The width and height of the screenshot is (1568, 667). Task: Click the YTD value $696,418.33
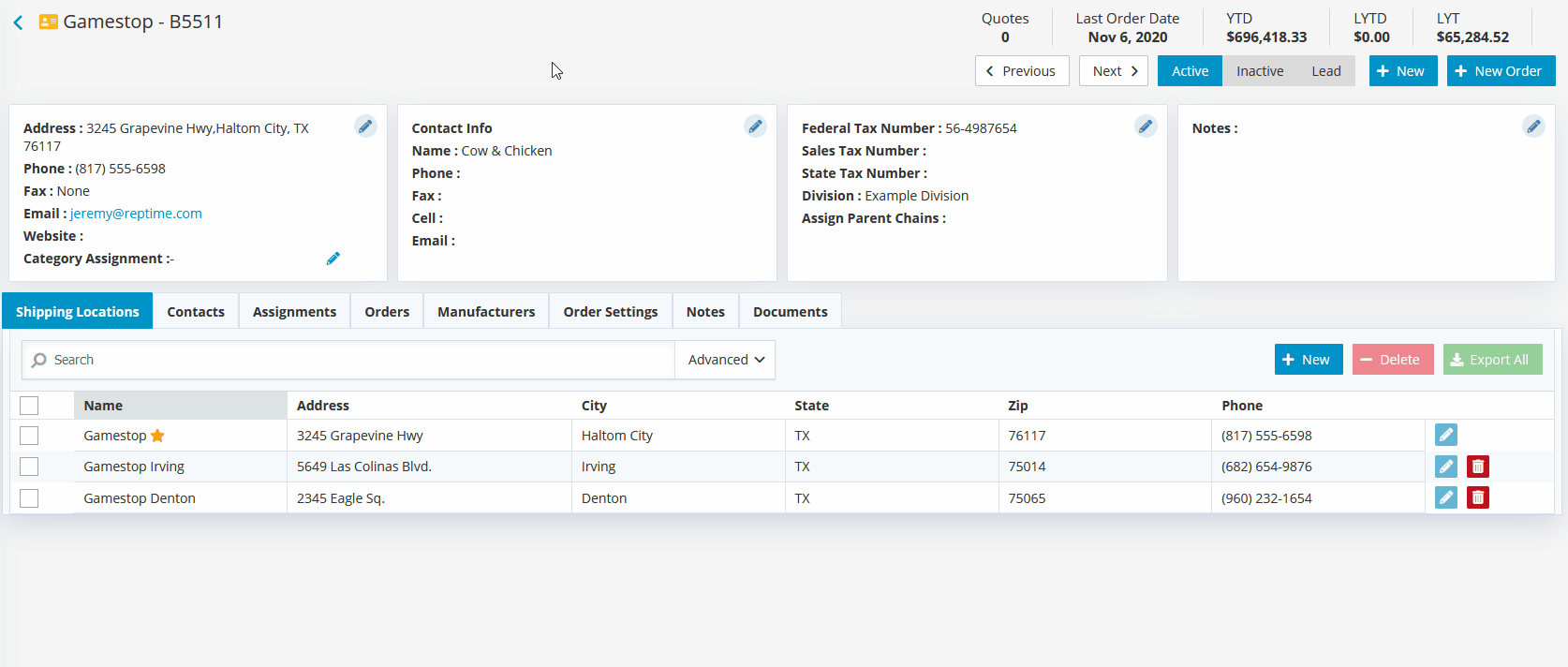pos(1266,37)
